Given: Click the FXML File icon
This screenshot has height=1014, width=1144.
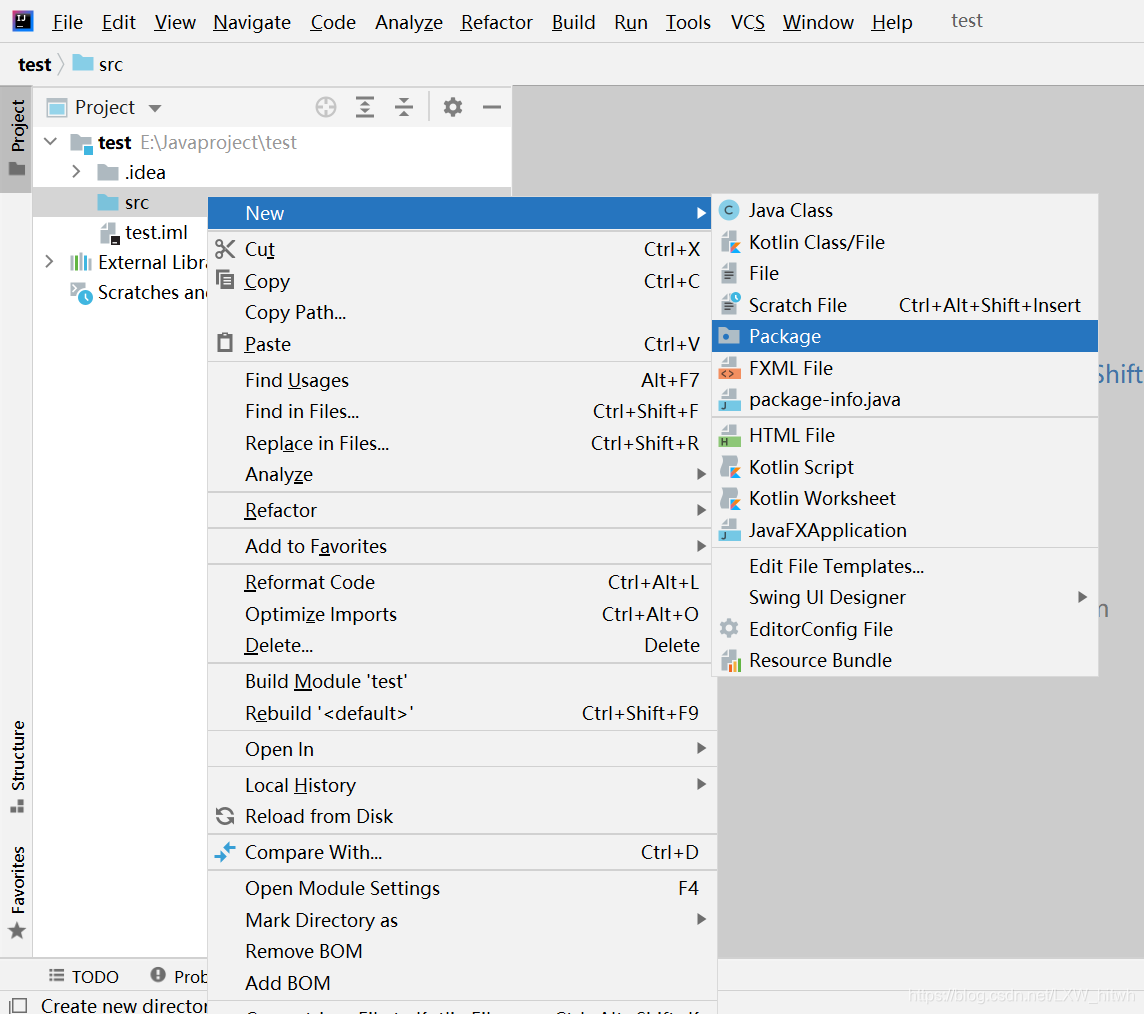Looking at the screenshot, I should click(730, 368).
